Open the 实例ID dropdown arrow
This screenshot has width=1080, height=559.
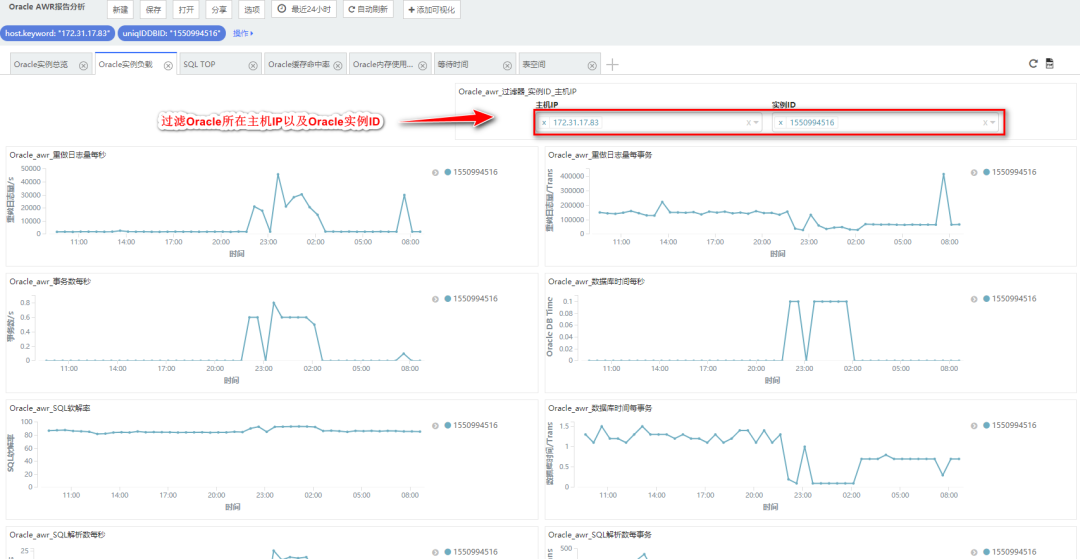coord(993,123)
